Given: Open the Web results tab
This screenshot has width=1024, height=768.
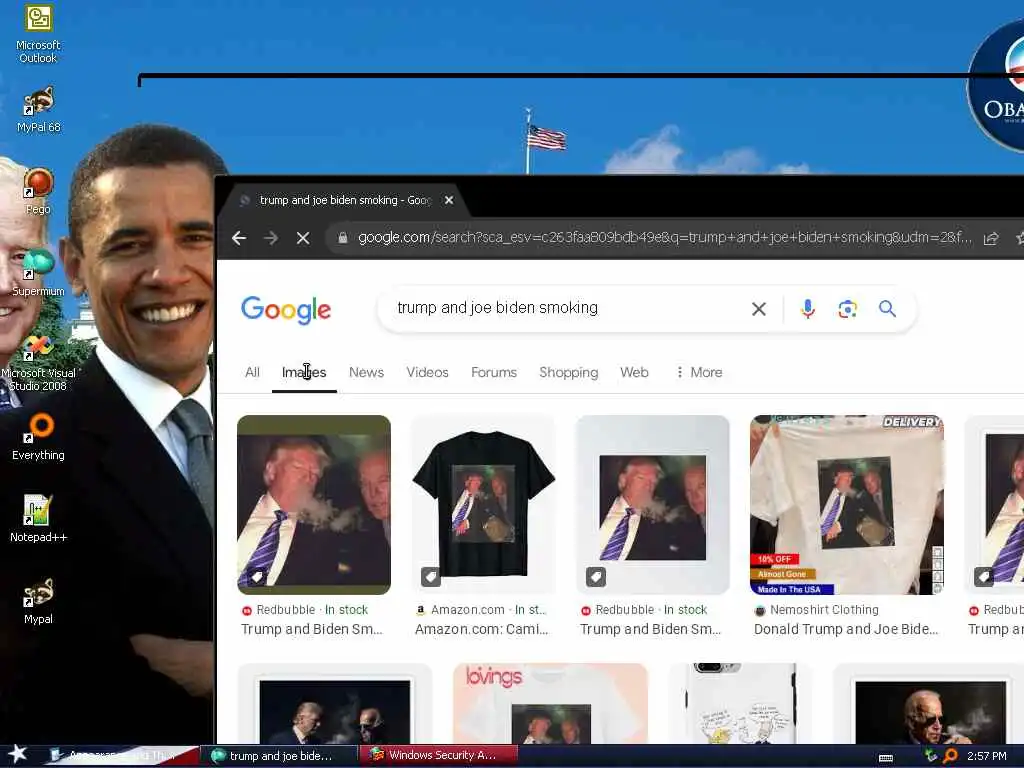Looking at the screenshot, I should (634, 372).
